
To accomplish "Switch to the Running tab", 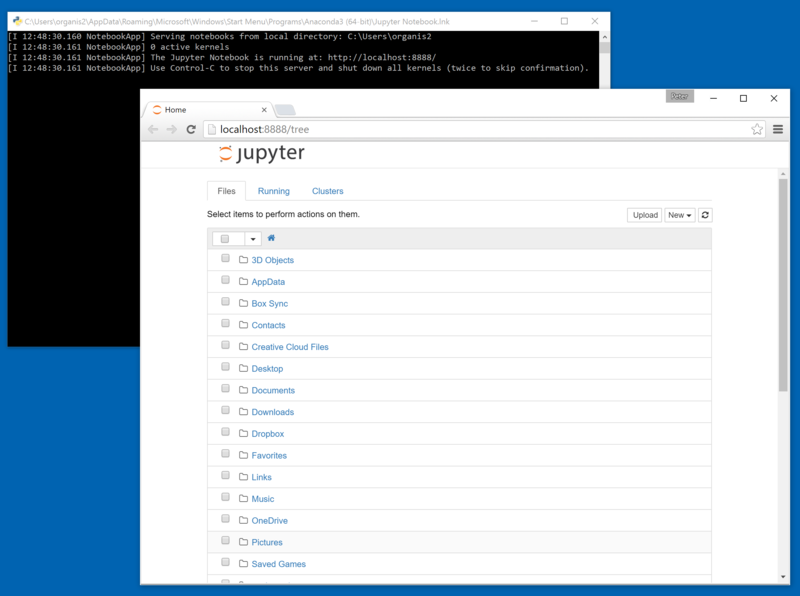I will pos(273,190).
